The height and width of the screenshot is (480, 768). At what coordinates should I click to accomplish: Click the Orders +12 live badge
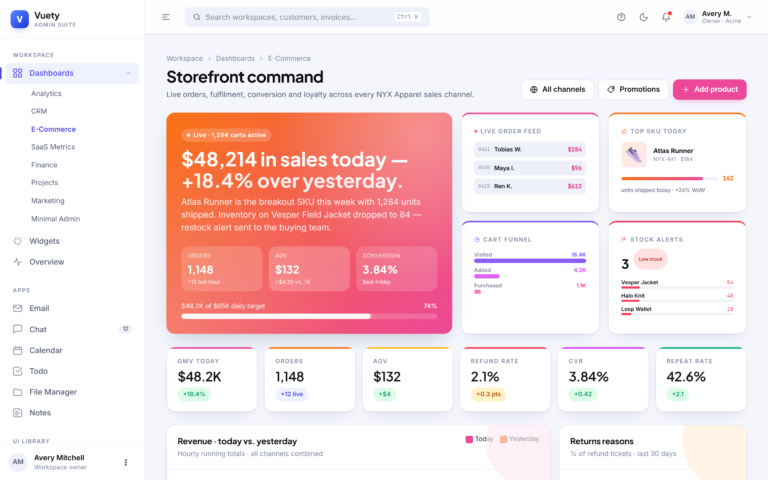(291, 394)
